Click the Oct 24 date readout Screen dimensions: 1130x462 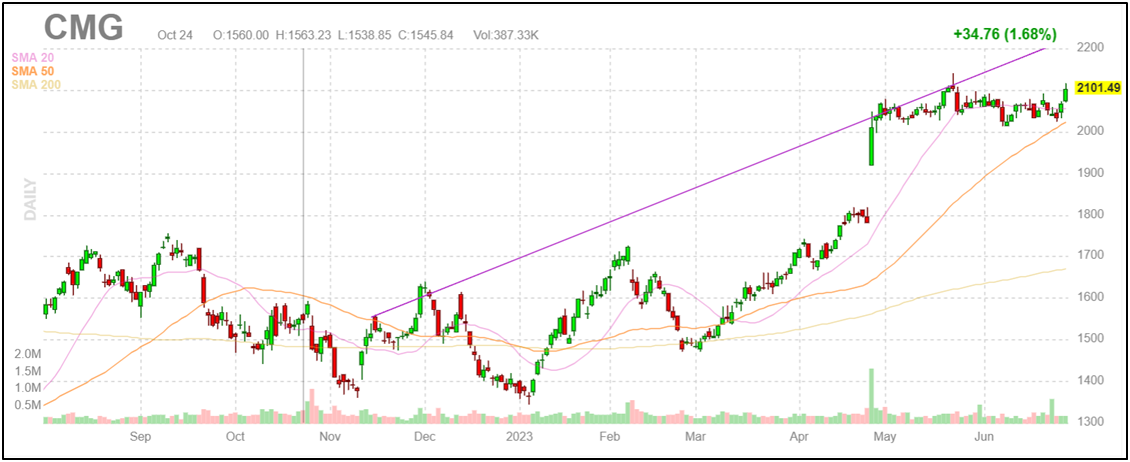coord(174,35)
